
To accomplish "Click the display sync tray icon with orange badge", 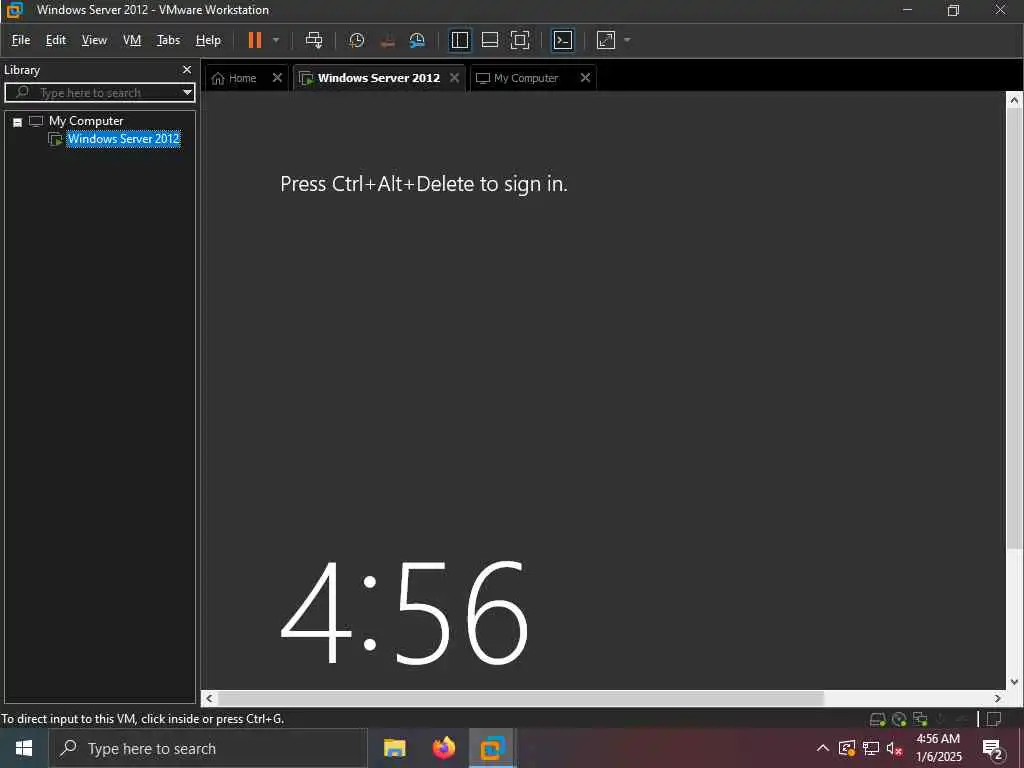I will [847, 748].
